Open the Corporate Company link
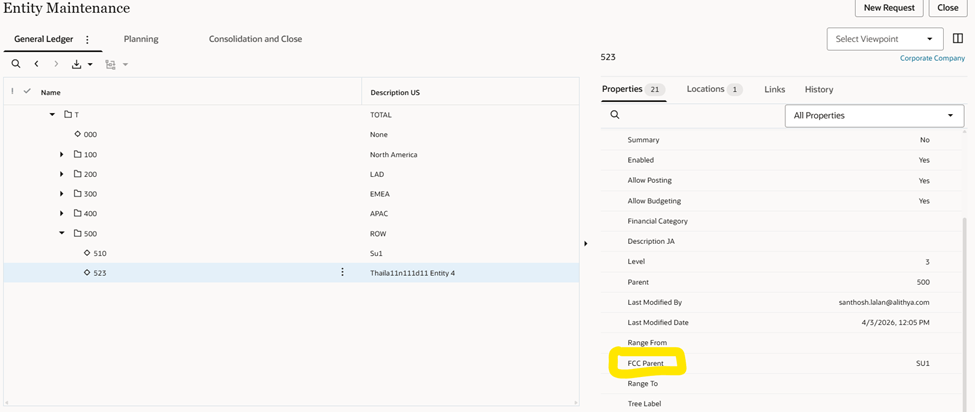 pyautogui.click(x=932, y=59)
